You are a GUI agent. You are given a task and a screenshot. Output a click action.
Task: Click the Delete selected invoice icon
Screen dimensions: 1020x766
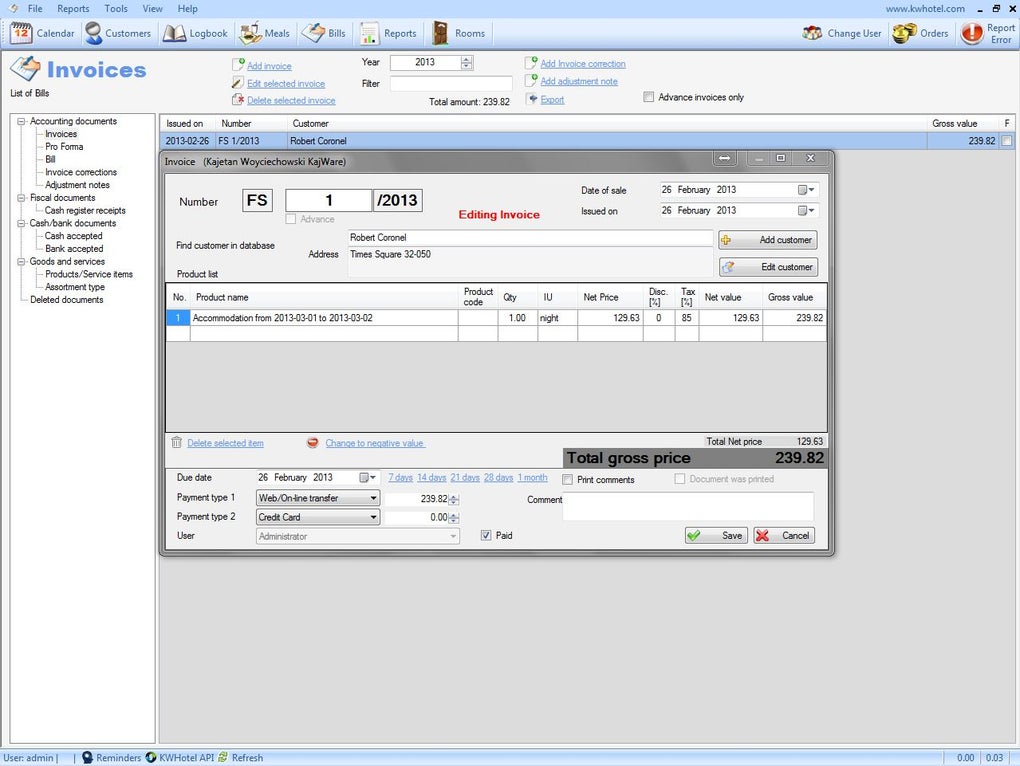tap(238, 99)
